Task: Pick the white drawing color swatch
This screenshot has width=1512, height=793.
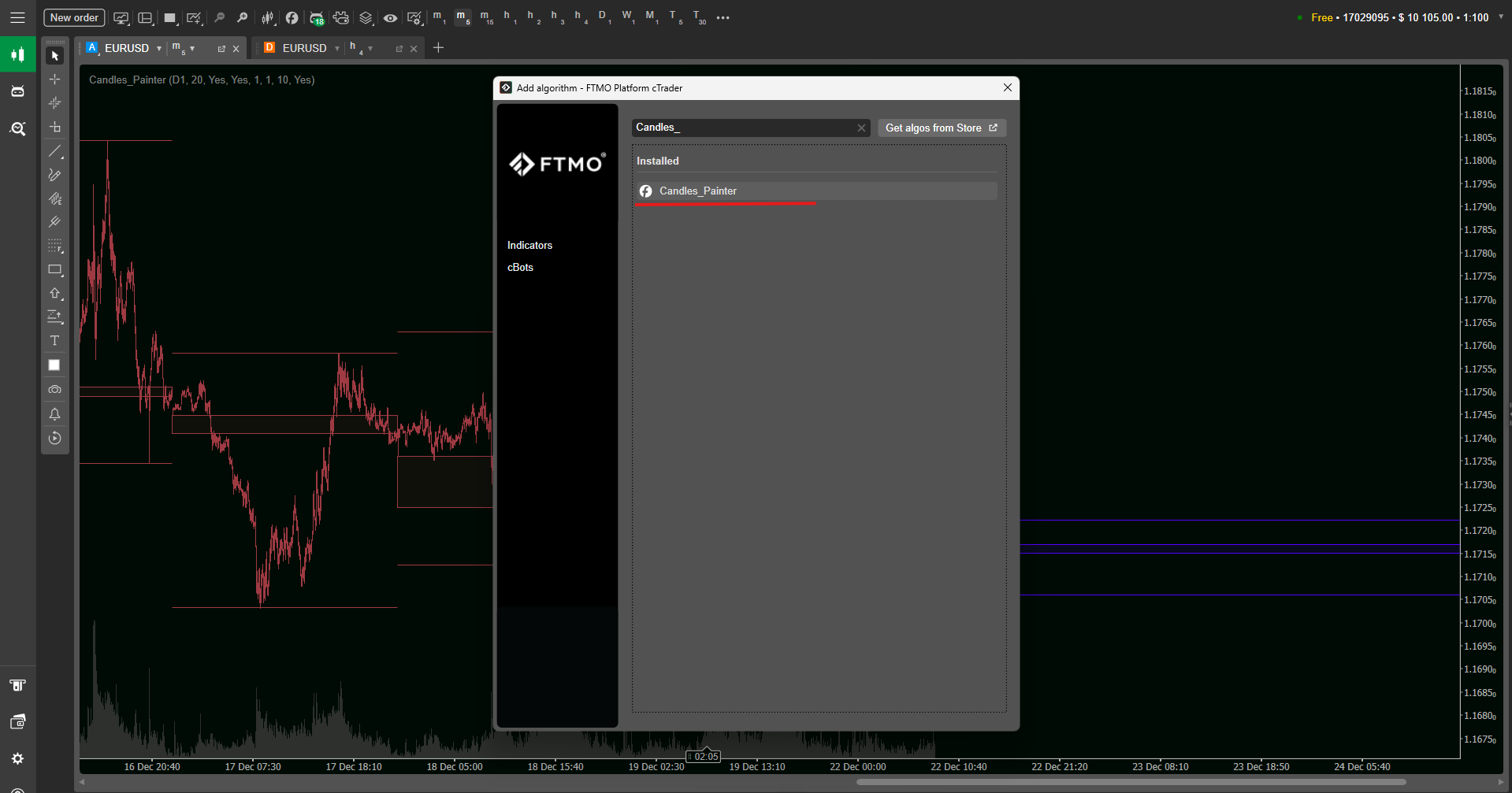Action: [54, 365]
